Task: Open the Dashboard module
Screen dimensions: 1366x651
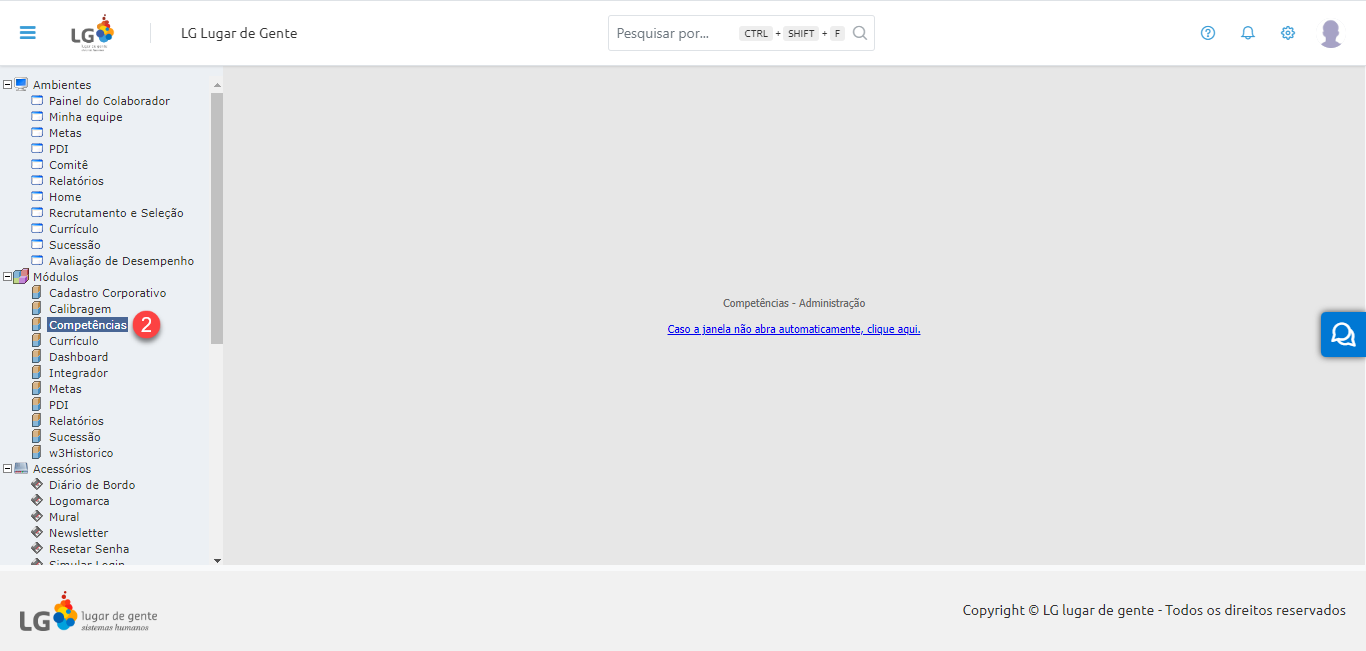Action: click(78, 357)
